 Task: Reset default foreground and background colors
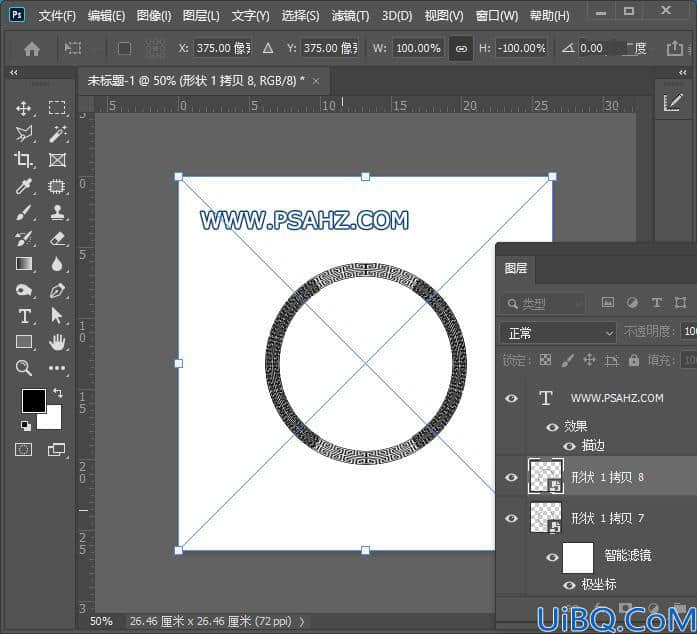pos(26,426)
